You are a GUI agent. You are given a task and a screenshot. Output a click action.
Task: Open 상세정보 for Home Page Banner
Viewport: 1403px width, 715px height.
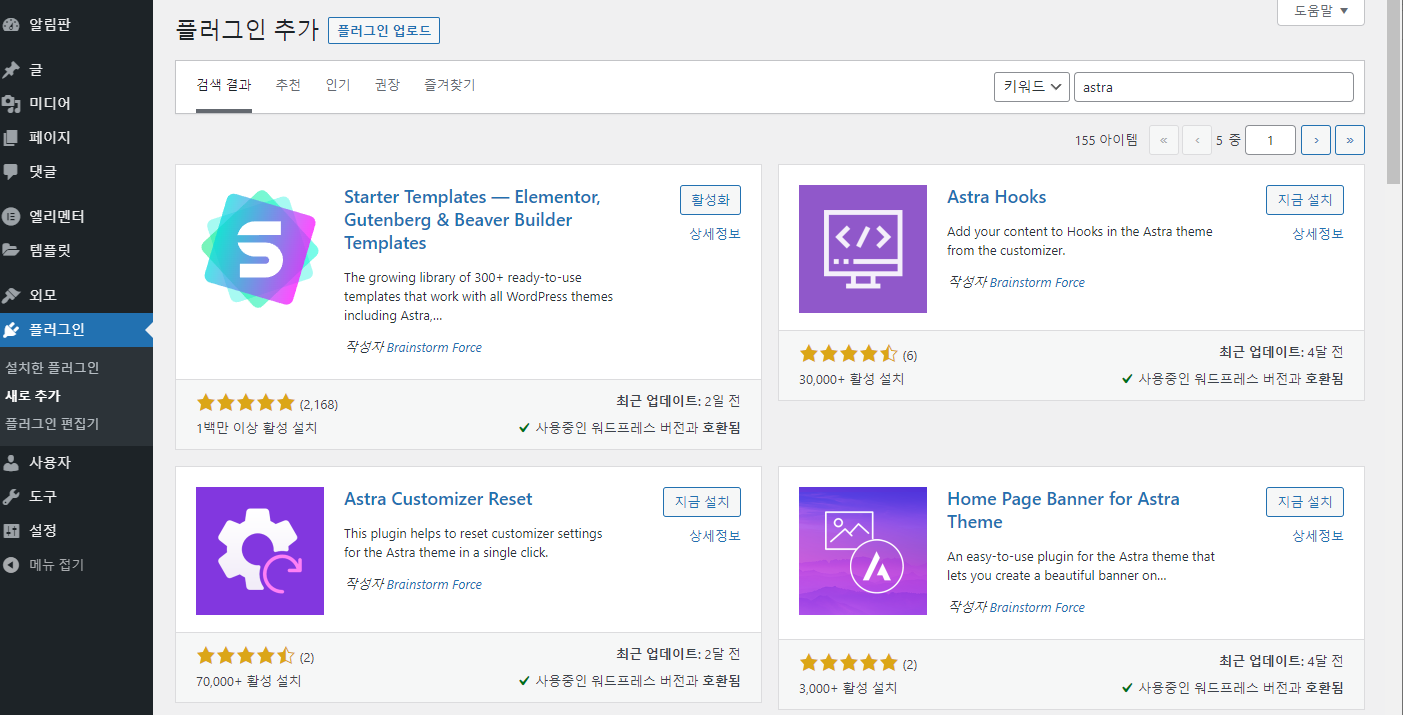(x=1318, y=536)
